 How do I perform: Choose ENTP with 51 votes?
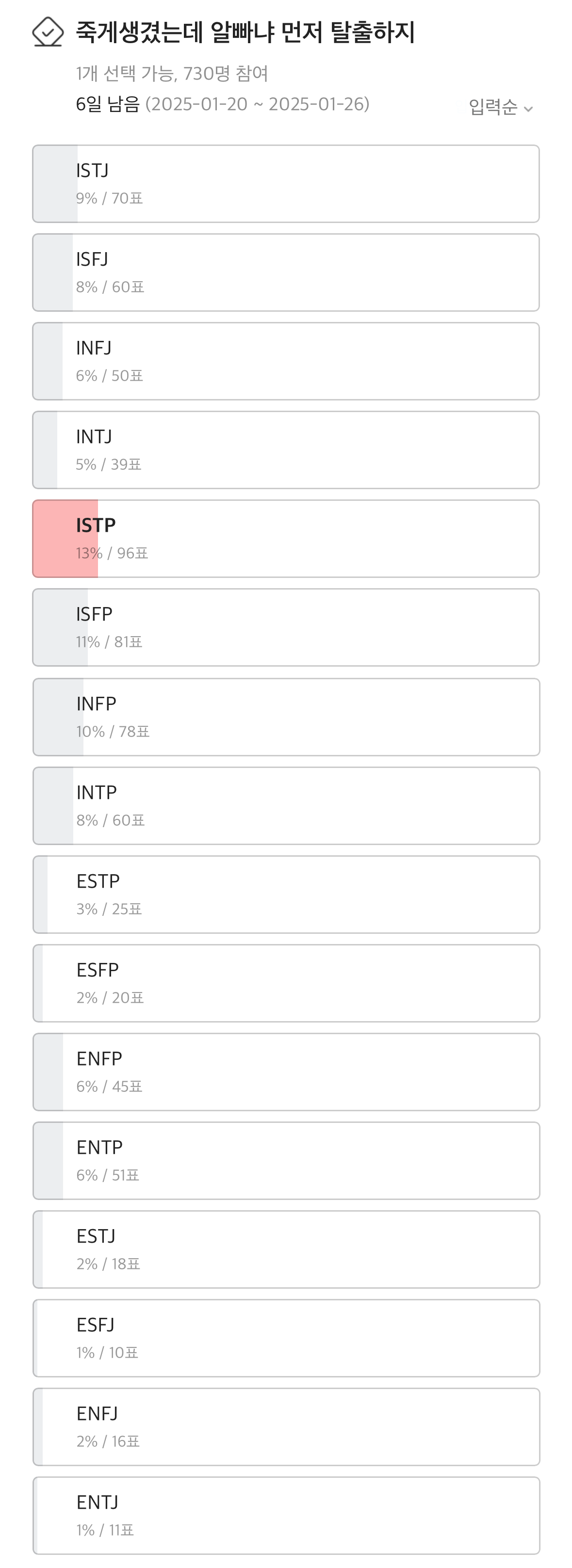pyautogui.click(x=286, y=1161)
